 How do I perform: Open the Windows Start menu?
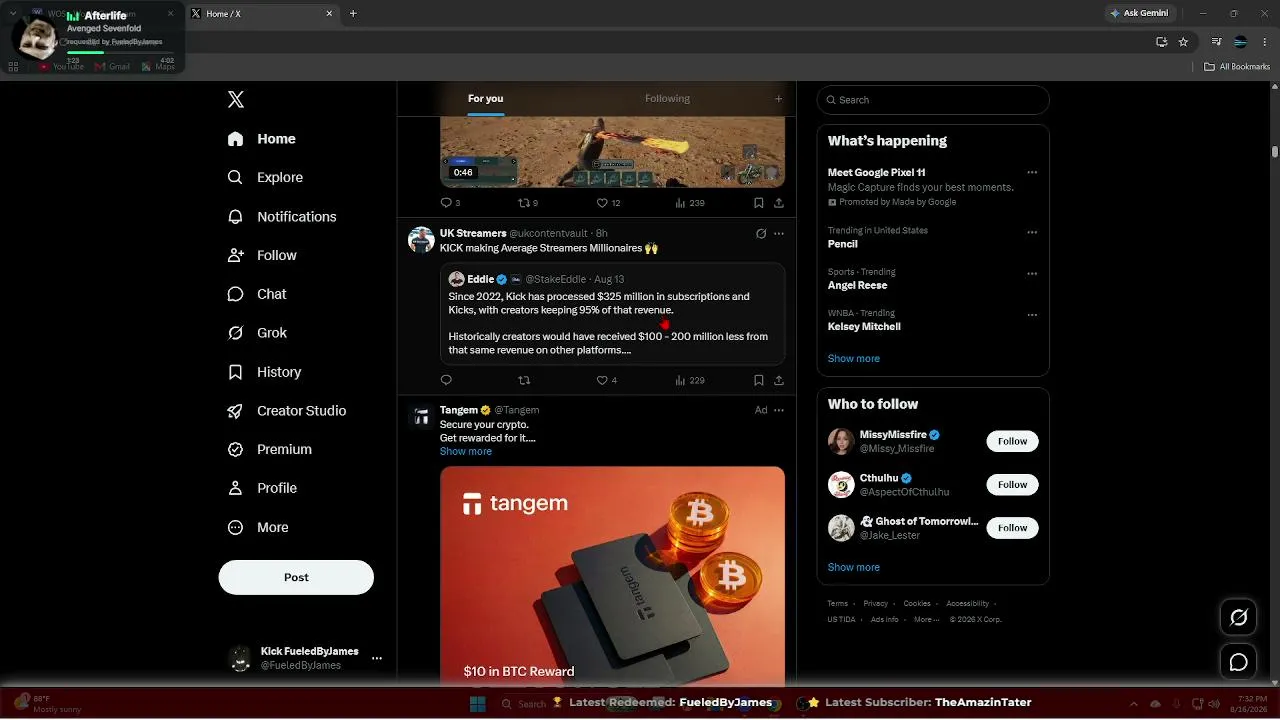click(x=478, y=703)
